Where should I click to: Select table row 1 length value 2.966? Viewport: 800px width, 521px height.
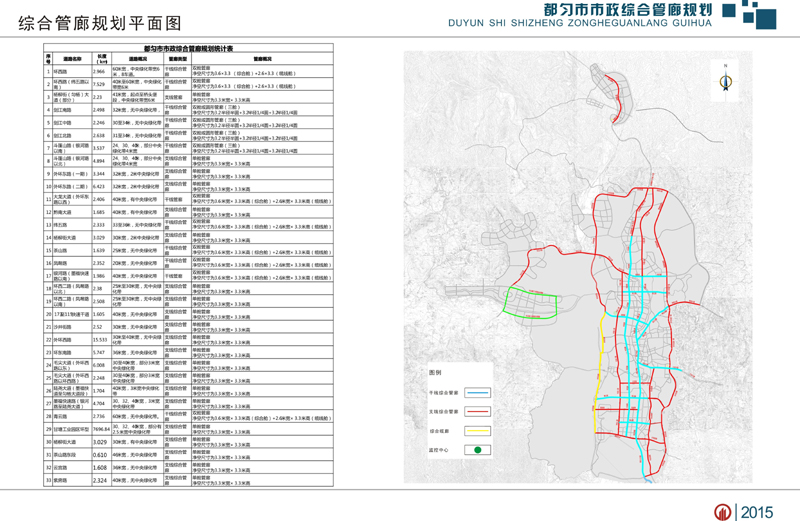(99, 72)
